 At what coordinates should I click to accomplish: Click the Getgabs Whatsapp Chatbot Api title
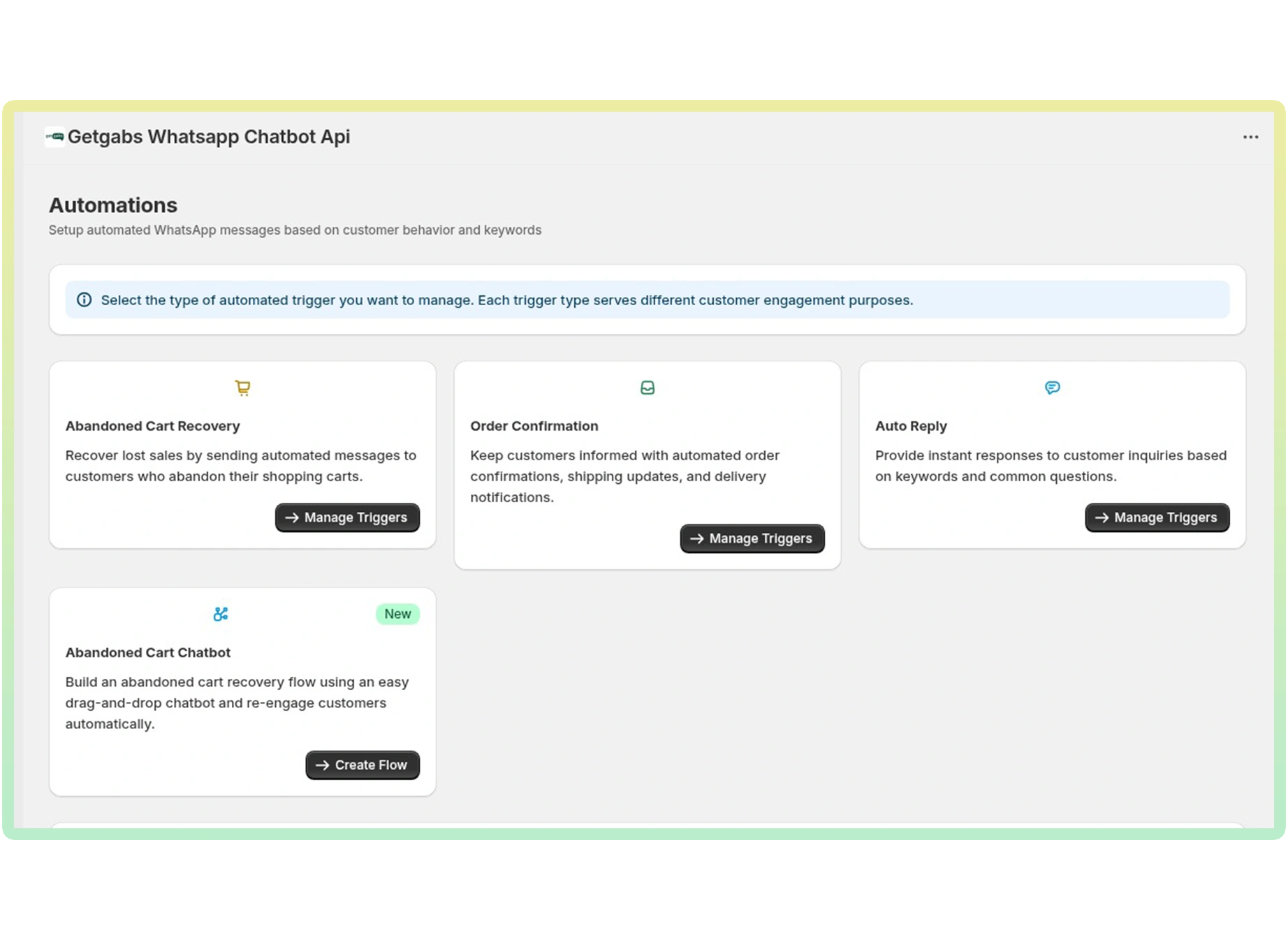tap(209, 136)
